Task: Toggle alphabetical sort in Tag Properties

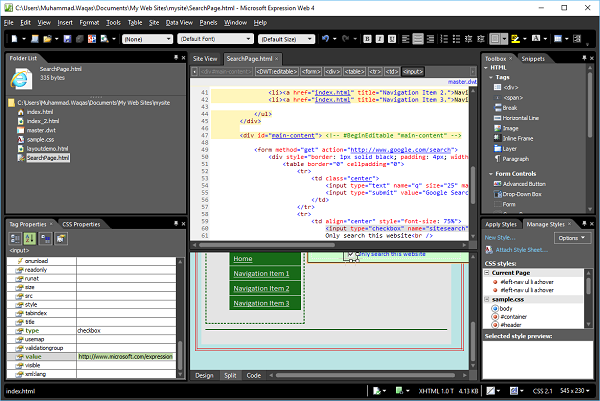Action: point(28,239)
